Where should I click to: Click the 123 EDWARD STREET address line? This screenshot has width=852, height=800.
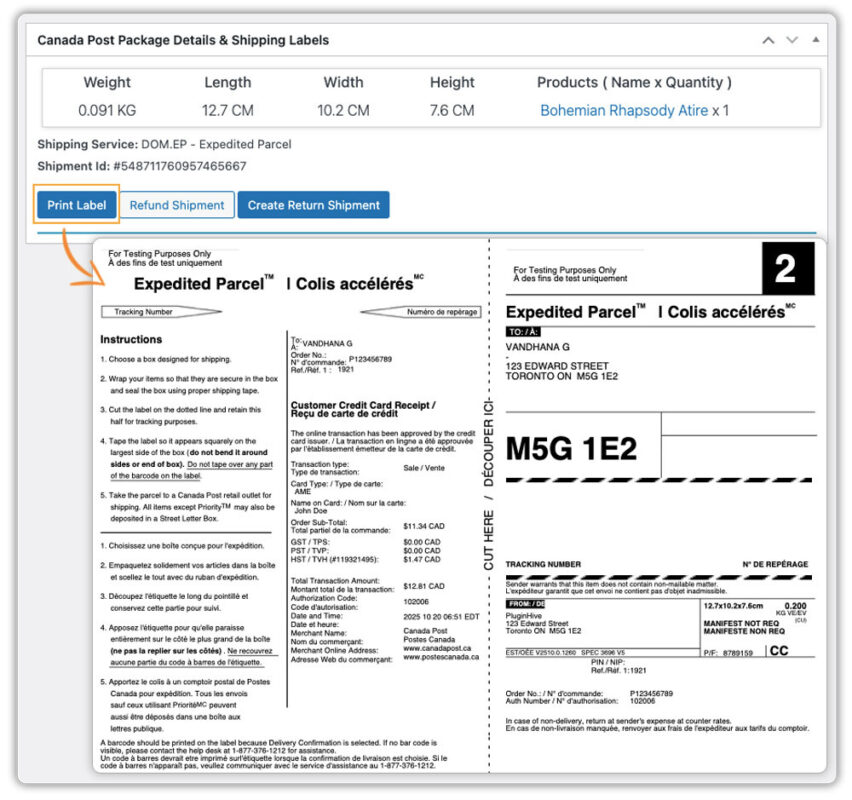(x=557, y=366)
